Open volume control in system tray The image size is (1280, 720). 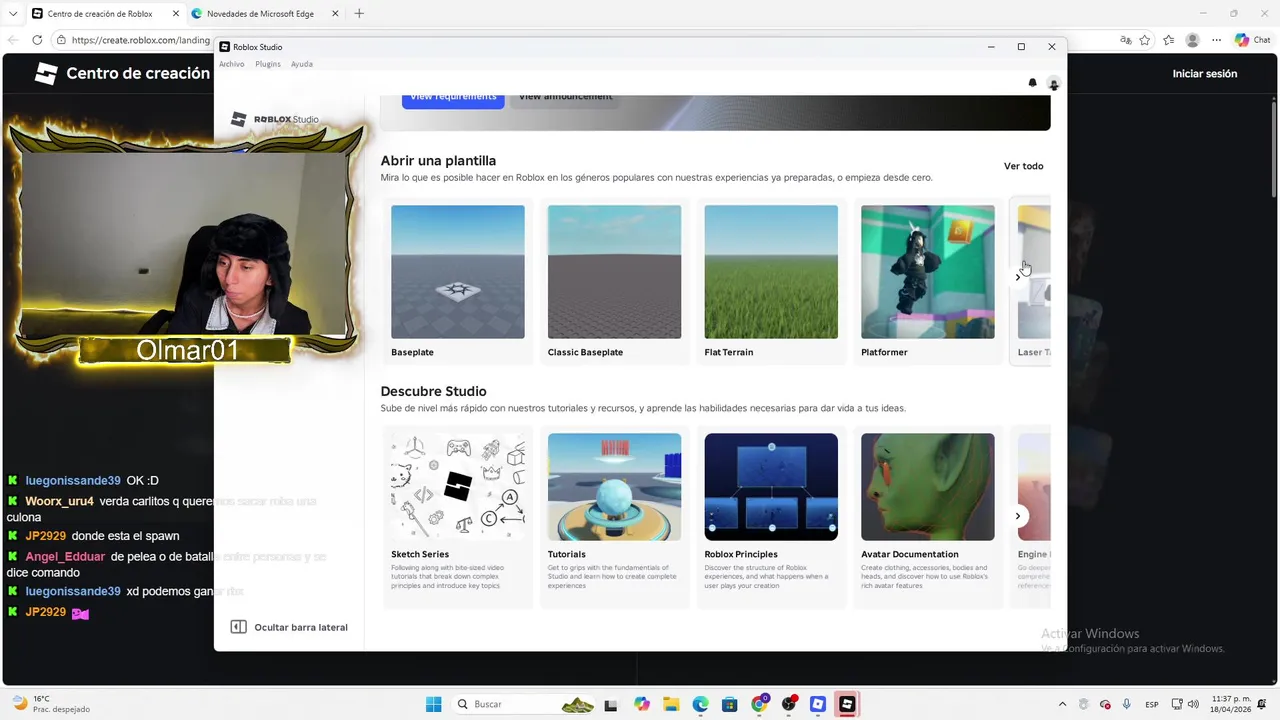tap(1193, 704)
